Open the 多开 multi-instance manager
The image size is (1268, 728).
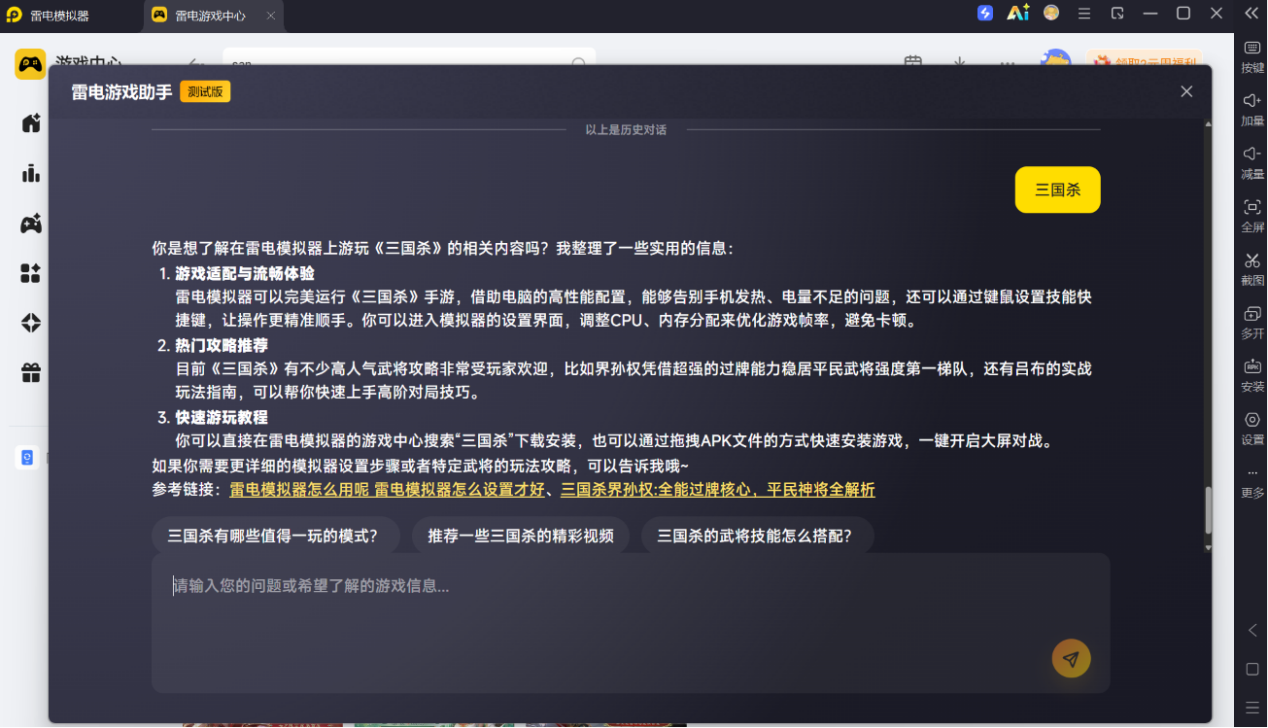coord(1252,322)
